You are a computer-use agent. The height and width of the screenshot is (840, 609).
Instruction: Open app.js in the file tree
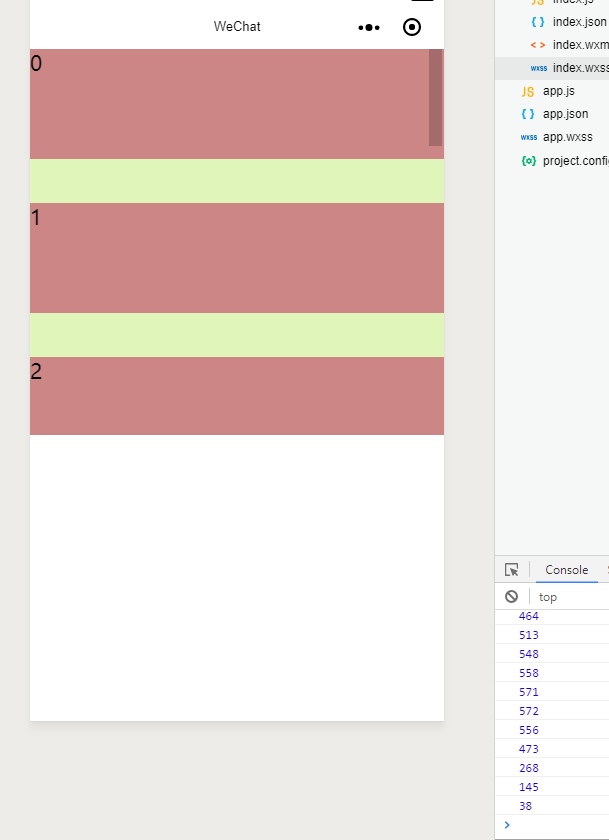(559, 91)
